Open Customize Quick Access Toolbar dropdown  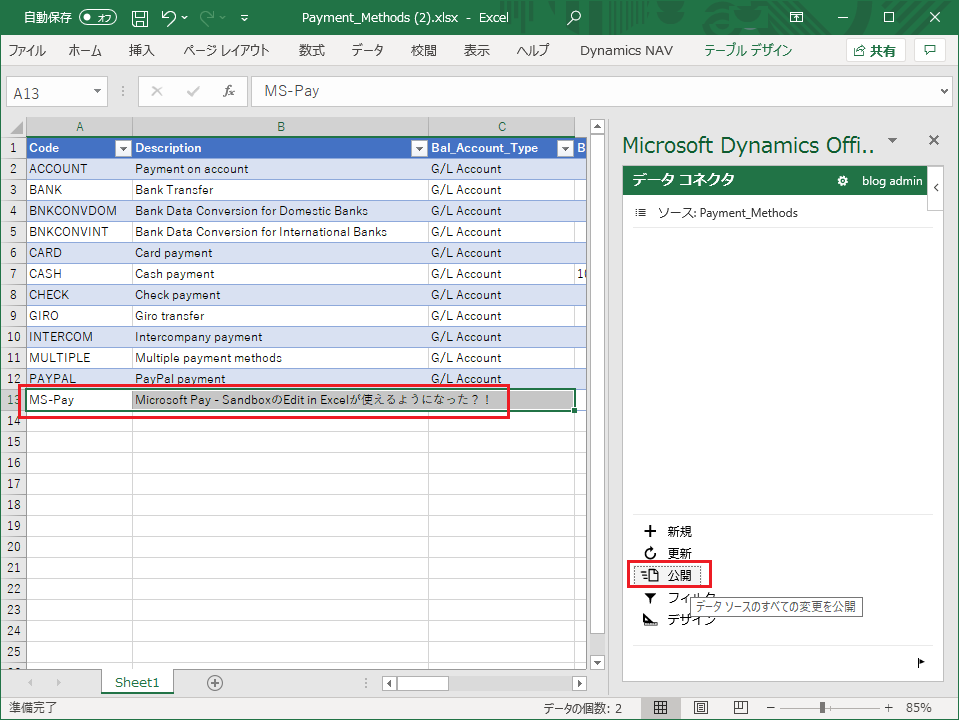tap(244, 18)
